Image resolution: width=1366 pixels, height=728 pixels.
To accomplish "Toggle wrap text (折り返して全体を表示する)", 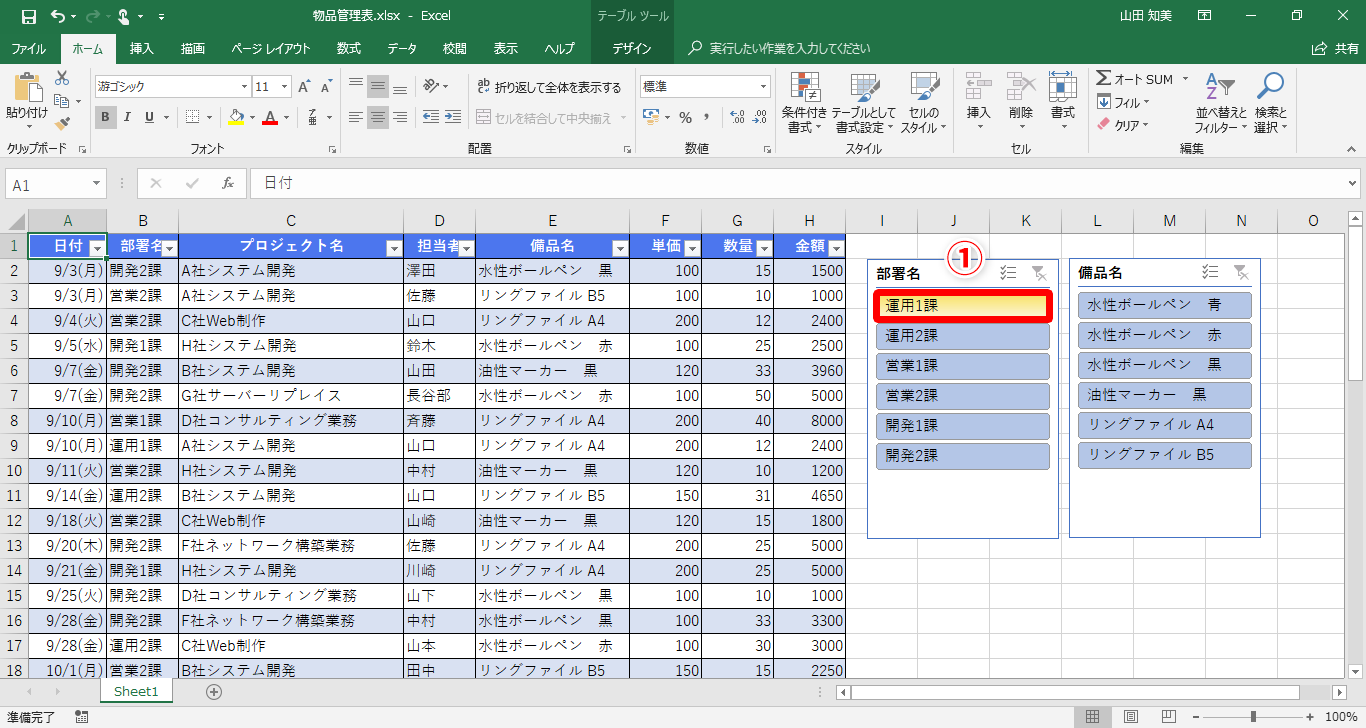I will point(549,87).
